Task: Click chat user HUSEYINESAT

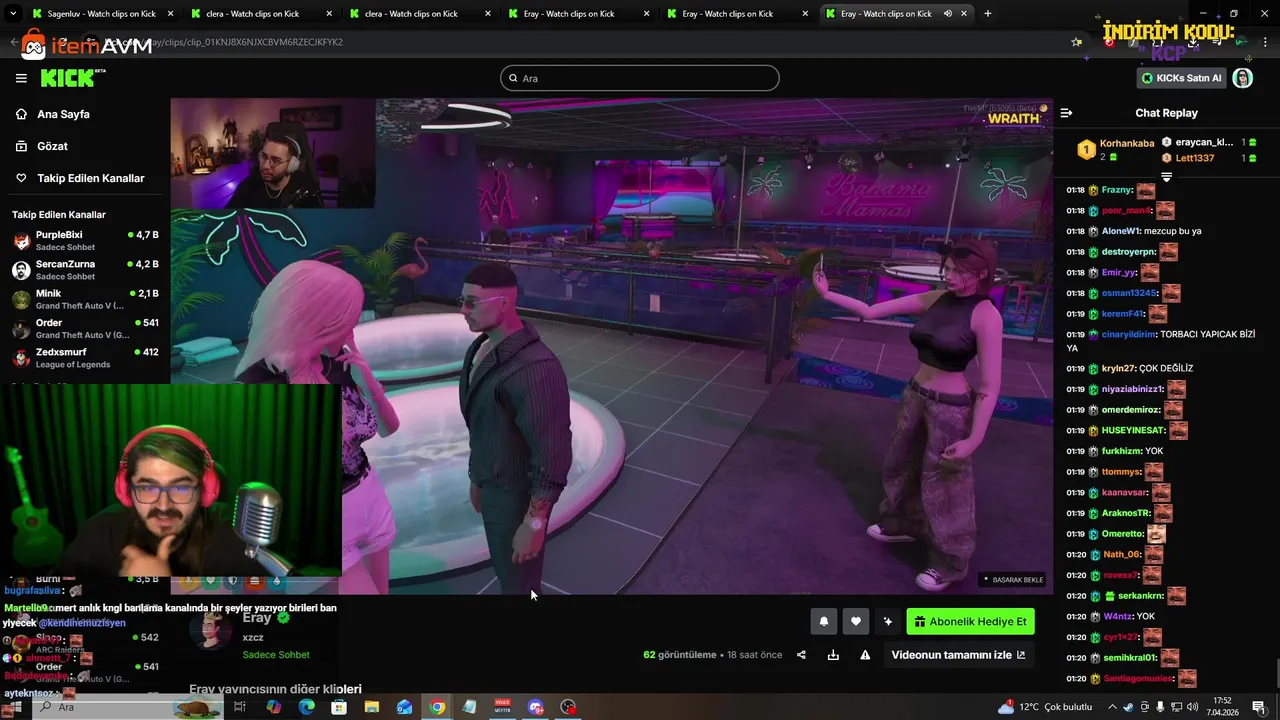Action: (x=1133, y=430)
